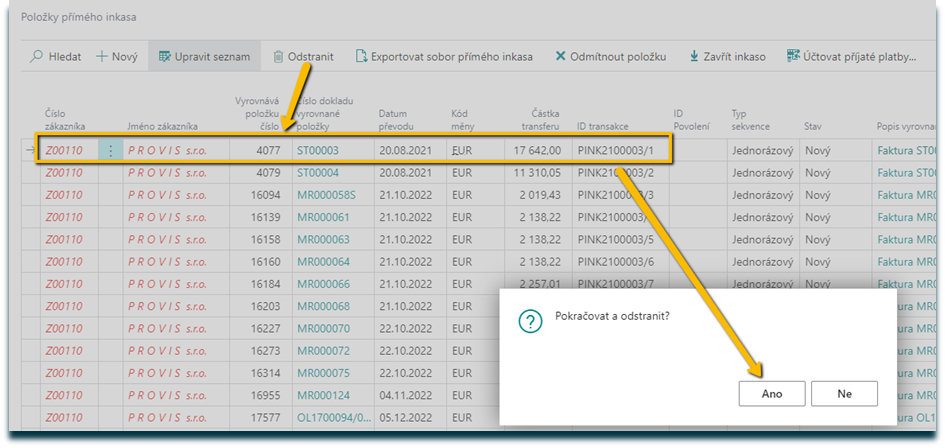Screen dimensions: 945x448
Task: Click the plus icon for Nový
Action: [x=102, y=57]
